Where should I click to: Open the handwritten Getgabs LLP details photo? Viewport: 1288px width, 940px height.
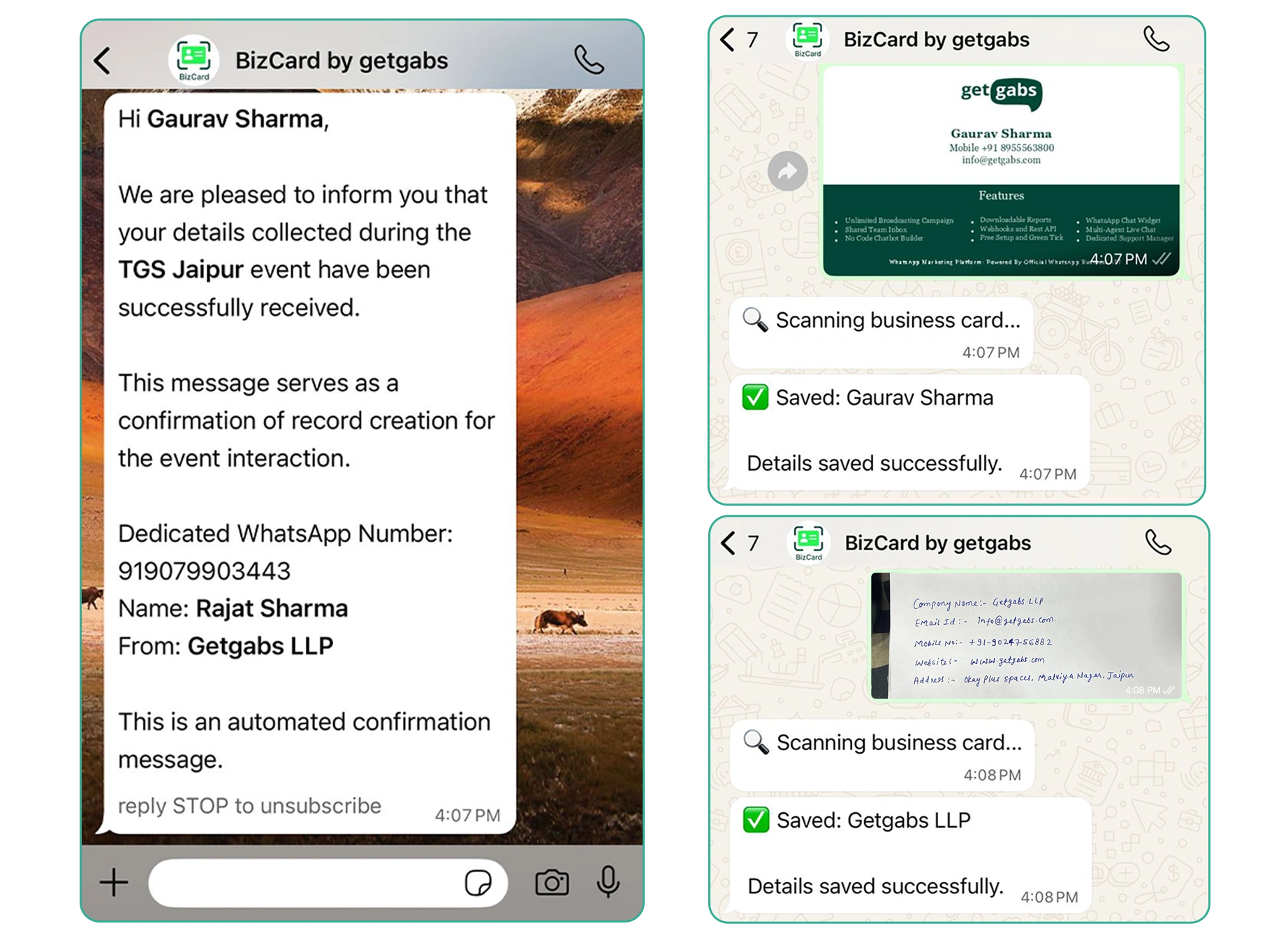coord(1025,636)
